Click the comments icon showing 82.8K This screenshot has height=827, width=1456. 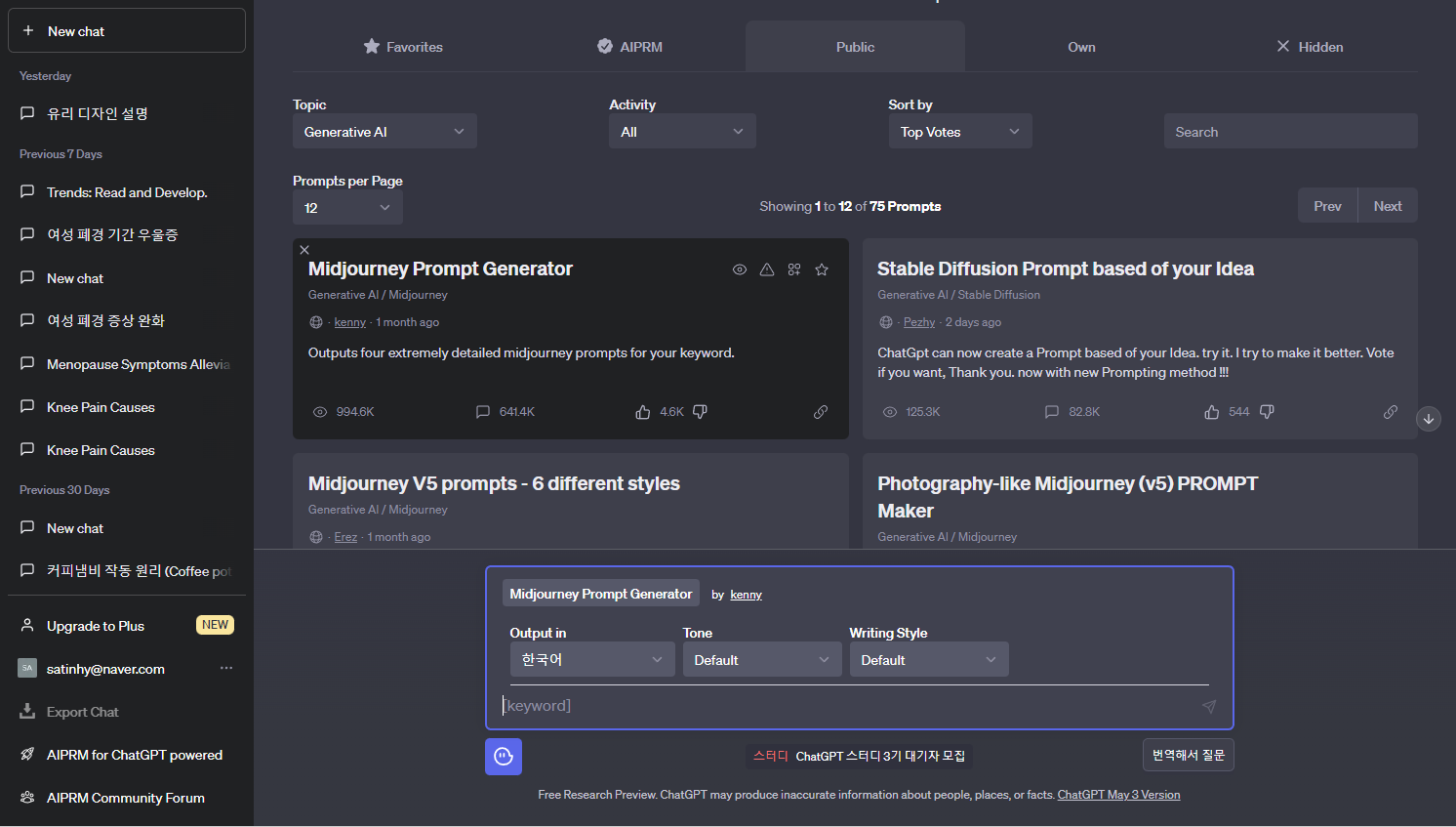coord(1052,412)
